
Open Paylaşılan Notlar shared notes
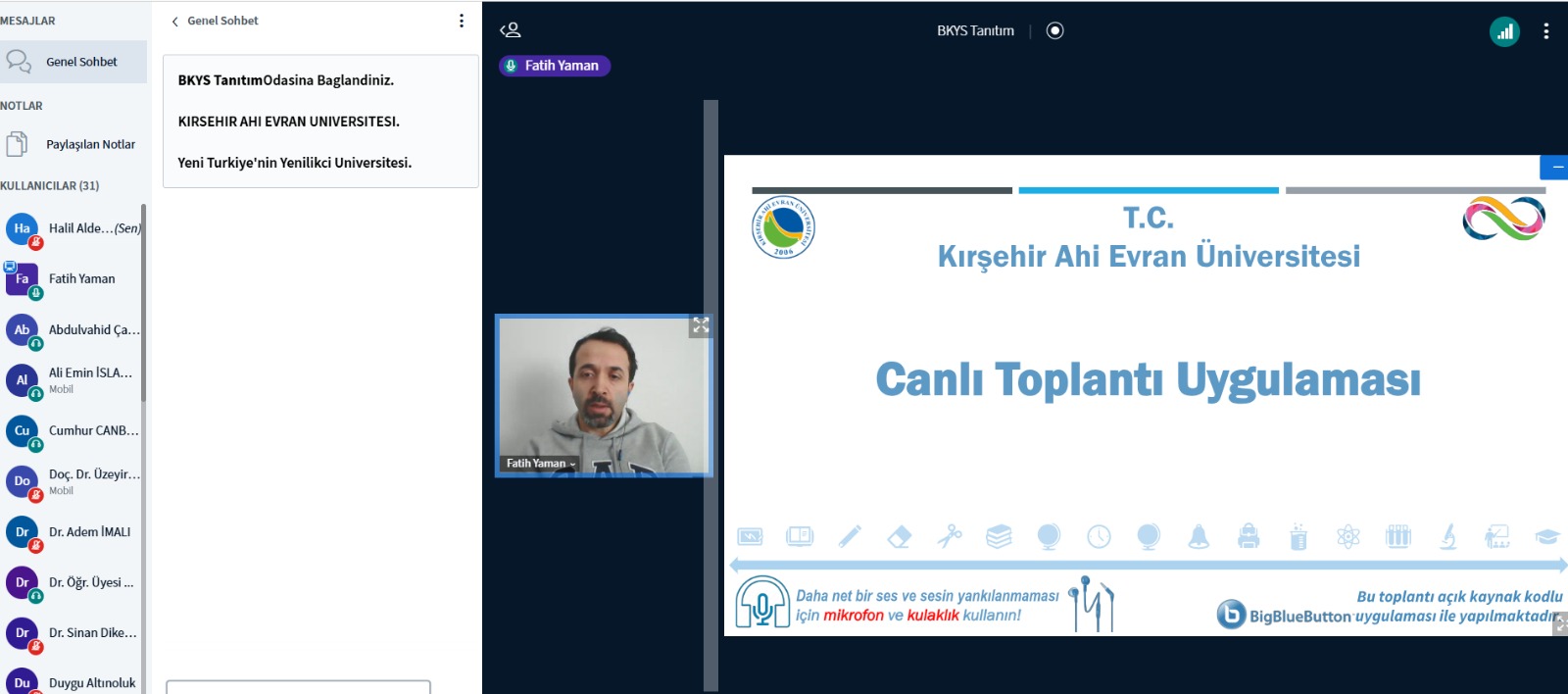73,144
